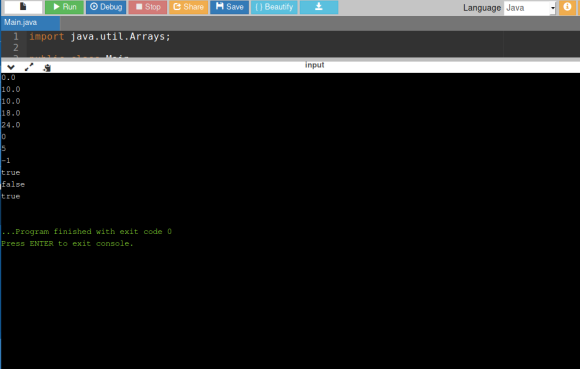Click the 18.0 output line
Viewport: 580px width, 369px height.
tap(11, 113)
